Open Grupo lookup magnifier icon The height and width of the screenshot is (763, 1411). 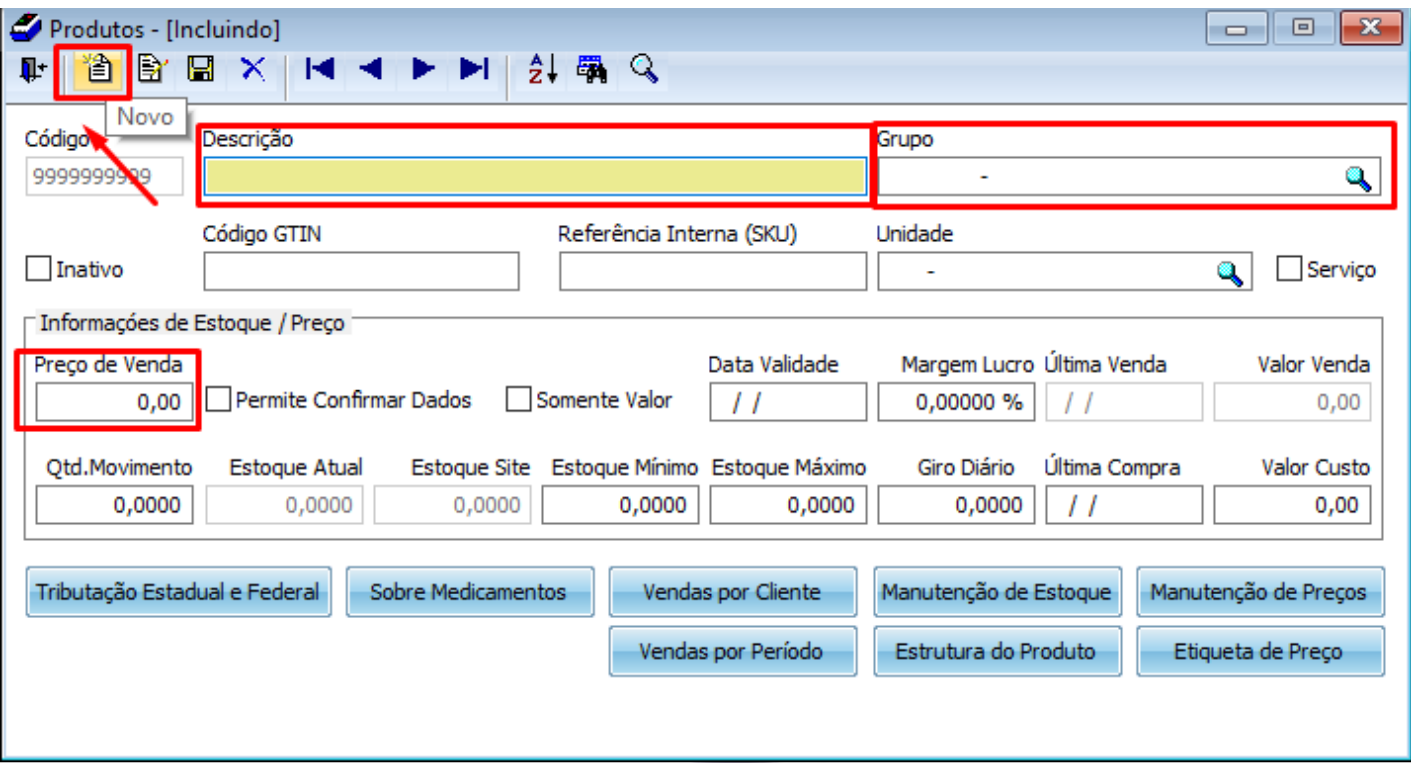tap(1357, 178)
